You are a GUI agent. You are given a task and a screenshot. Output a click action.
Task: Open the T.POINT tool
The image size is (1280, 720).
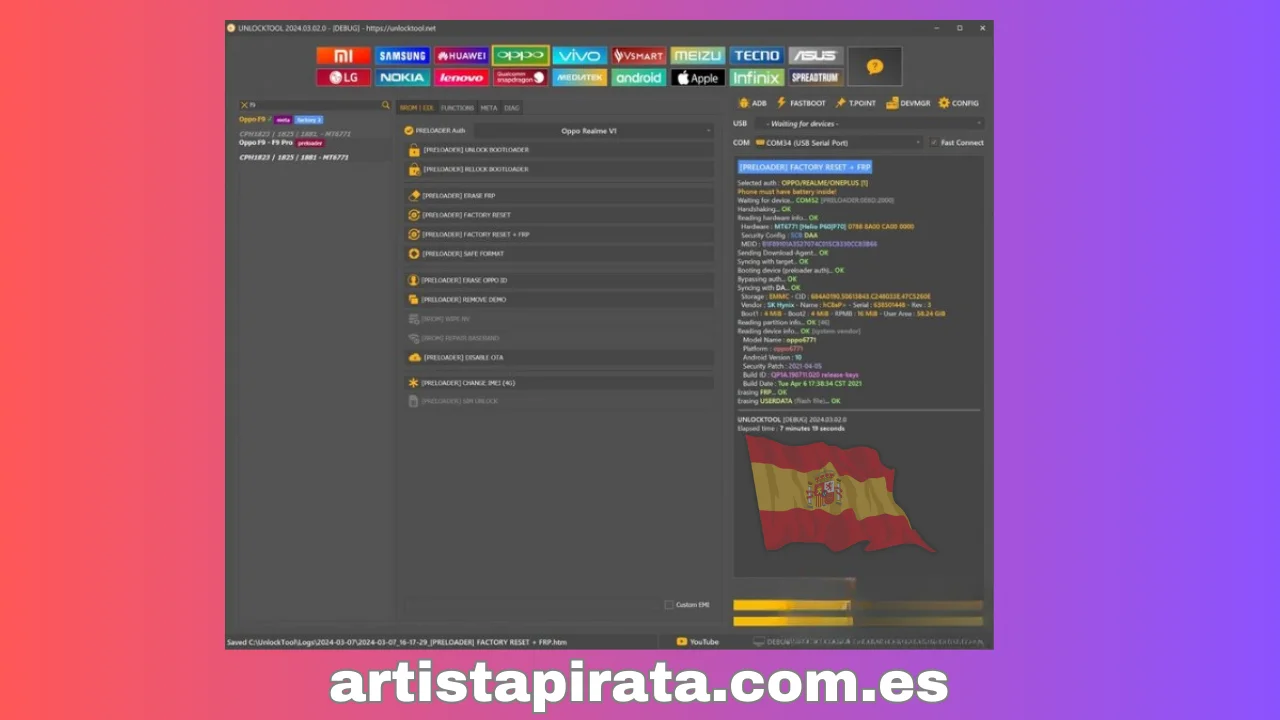[856, 103]
